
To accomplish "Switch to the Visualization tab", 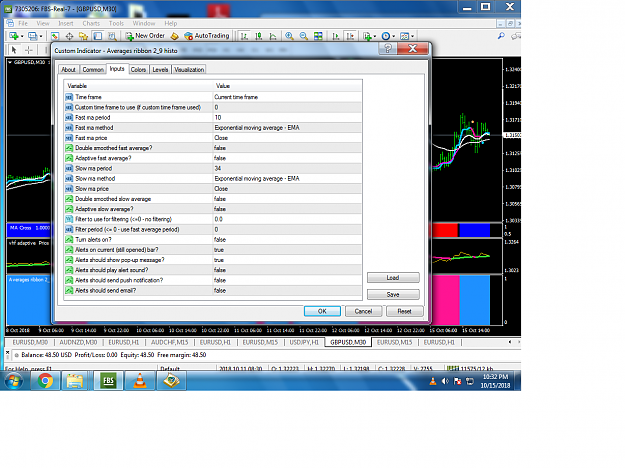I will click(189, 69).
